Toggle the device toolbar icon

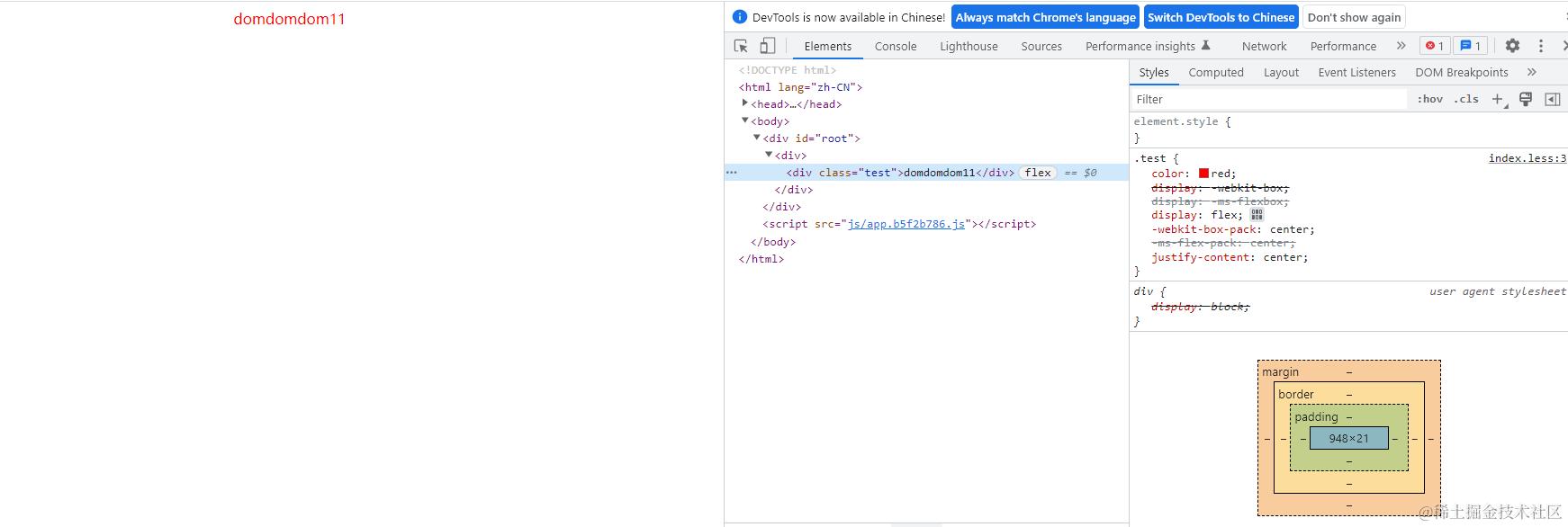[768, 46]
